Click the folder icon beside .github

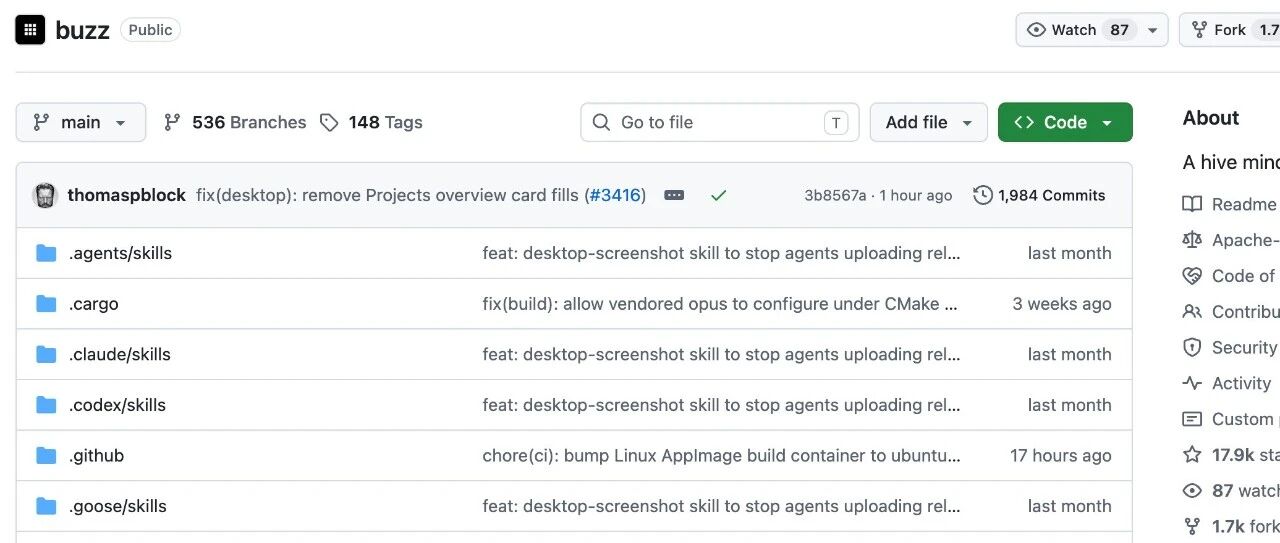click(x=46, y=455)
